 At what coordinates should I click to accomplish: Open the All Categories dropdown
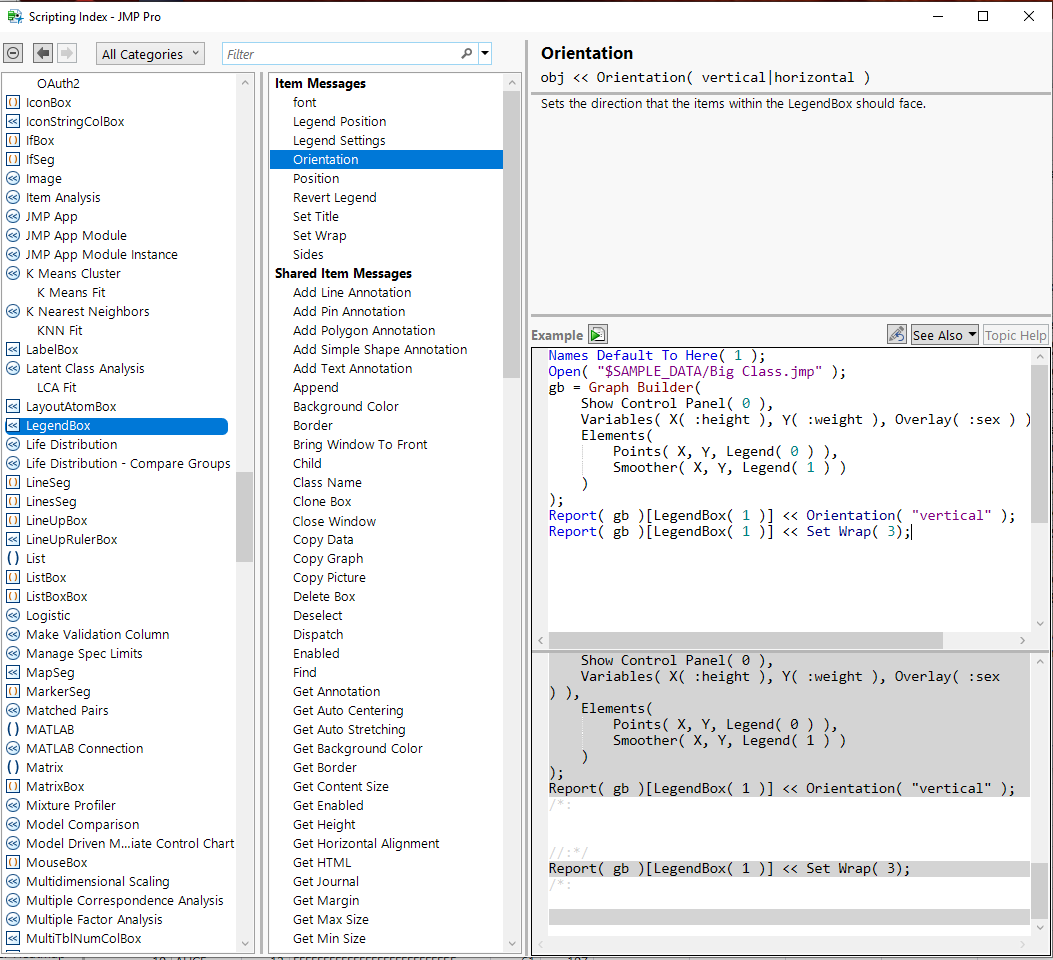tap(150, 53)
